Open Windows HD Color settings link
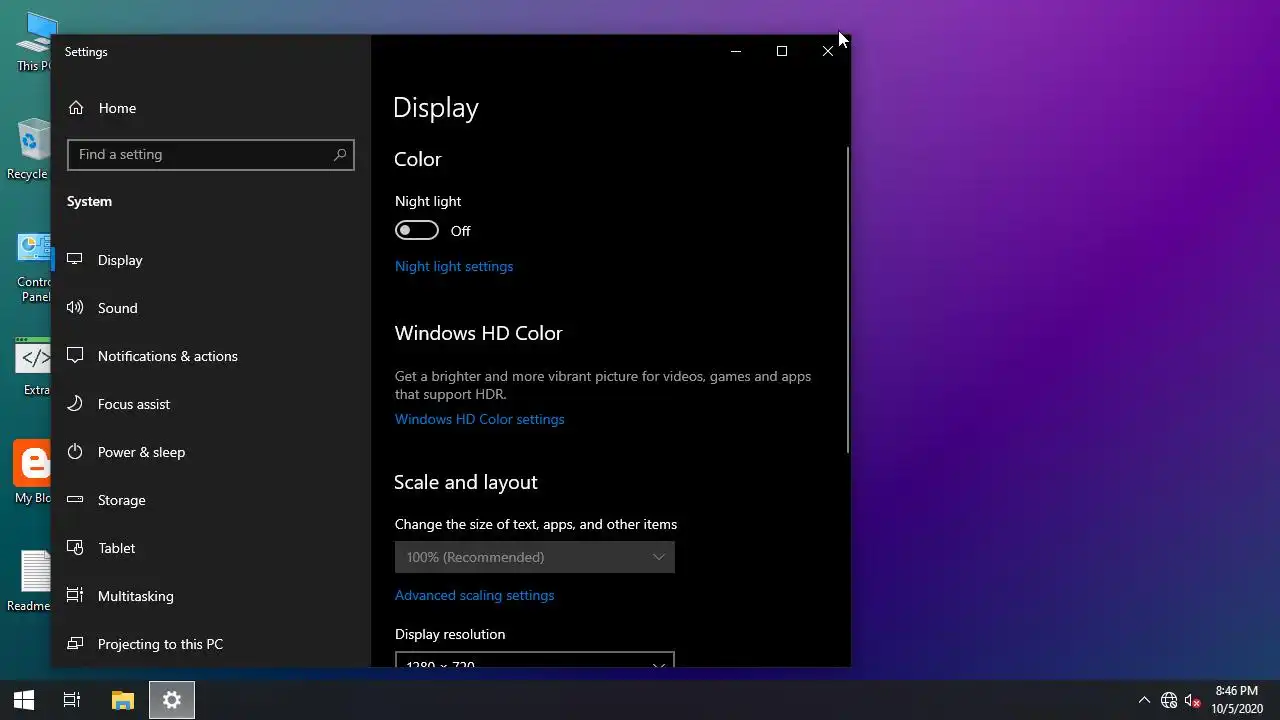The image size is (1280, 720). [480, 419]
